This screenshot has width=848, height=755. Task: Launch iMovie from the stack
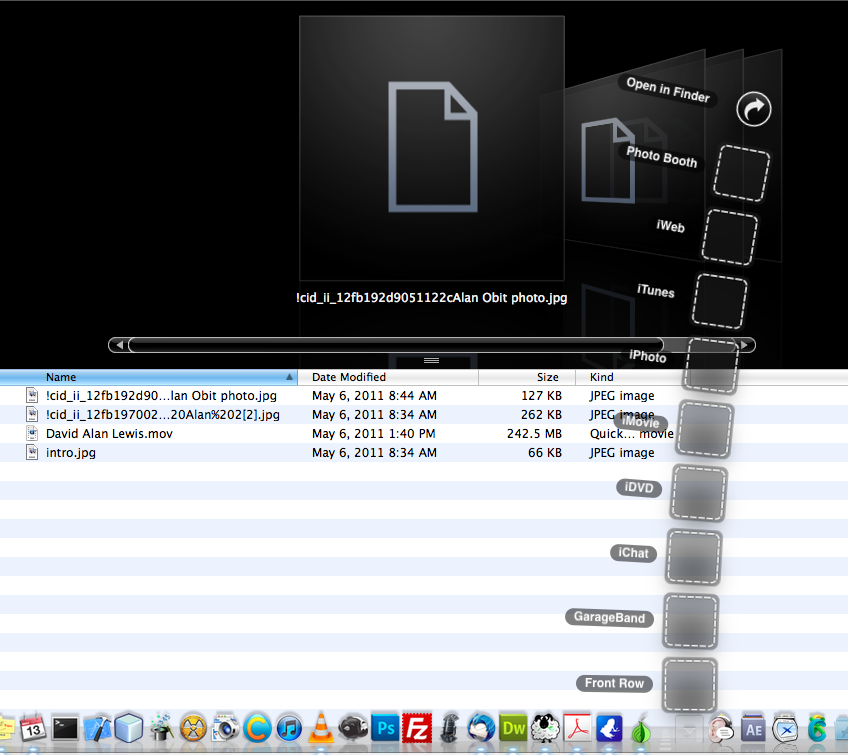(705, 429)
